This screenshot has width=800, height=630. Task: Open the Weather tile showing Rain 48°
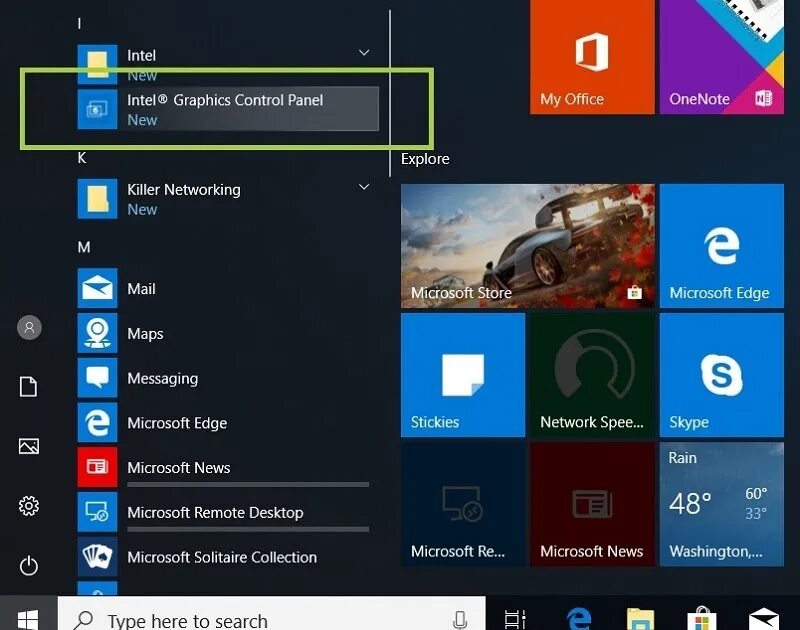tap(721, 504)
